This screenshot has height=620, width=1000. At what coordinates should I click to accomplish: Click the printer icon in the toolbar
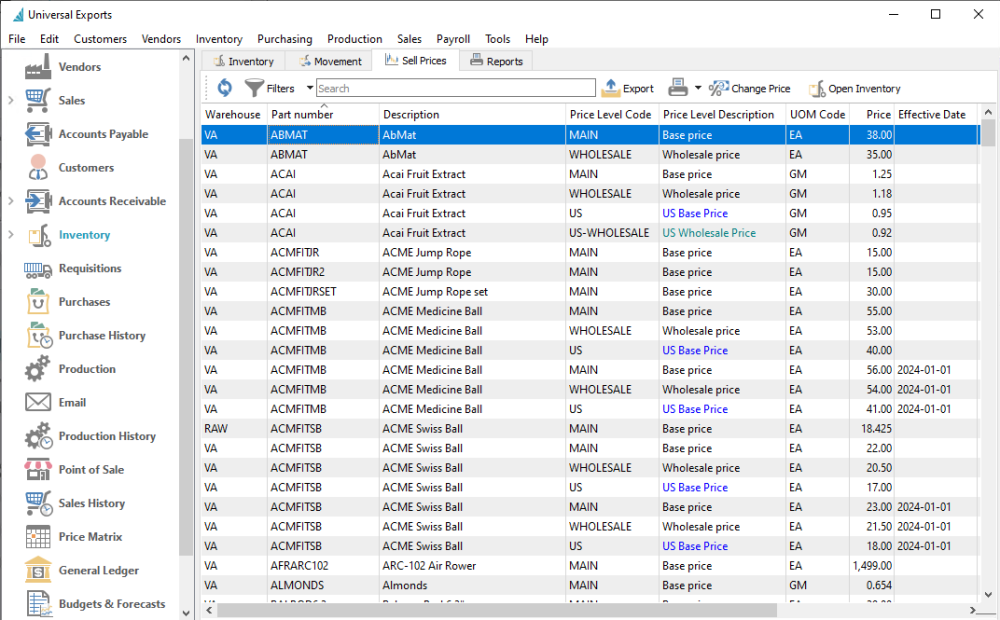[678, 88]
